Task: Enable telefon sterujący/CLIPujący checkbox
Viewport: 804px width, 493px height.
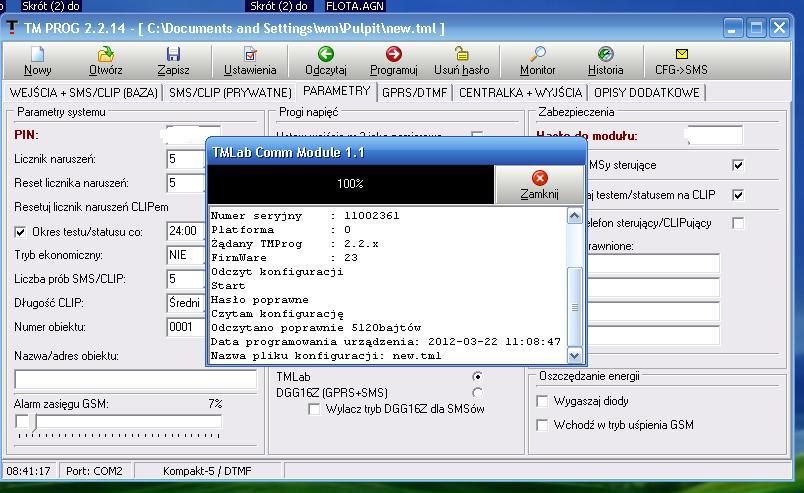Action: pos(738,223)
